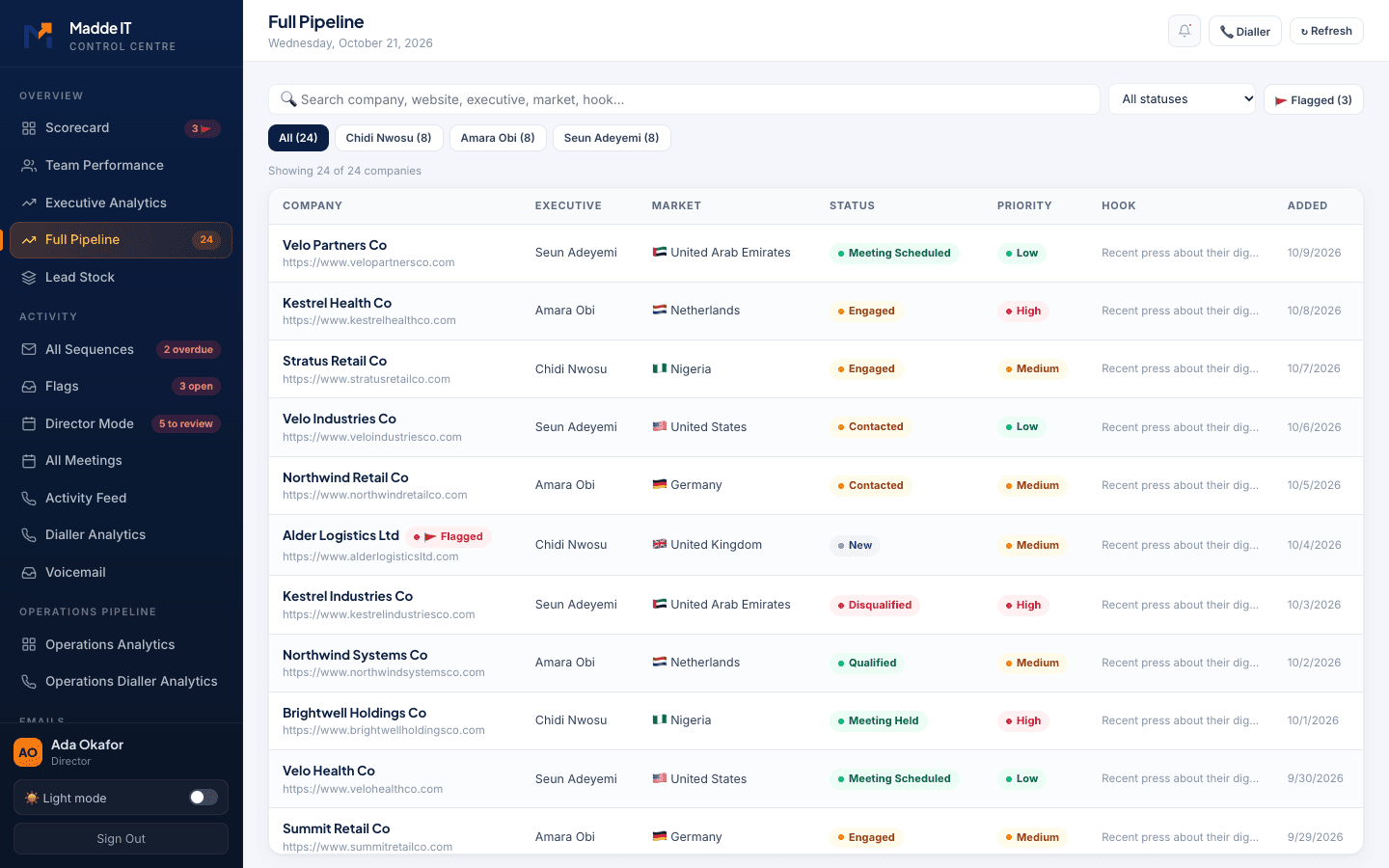
Task: Click the Executive Analytics chart icon
Action: pos(29,203)
